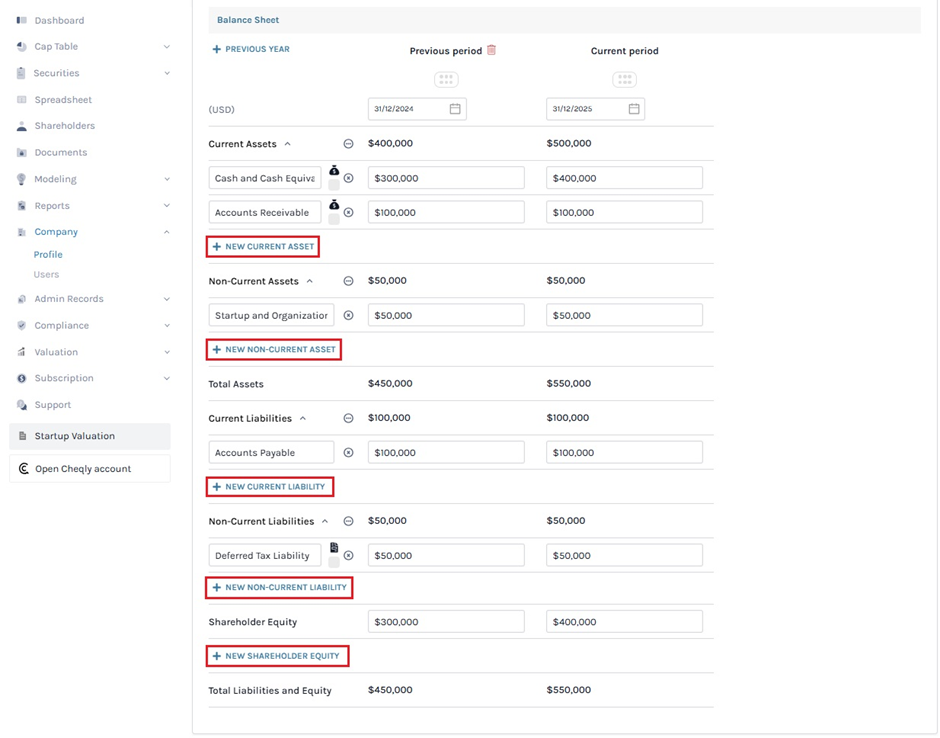Viewport: 940px width, 738px height.
Task: Go to Shareholders in the sidebar
Action: [x=64, y=126]
